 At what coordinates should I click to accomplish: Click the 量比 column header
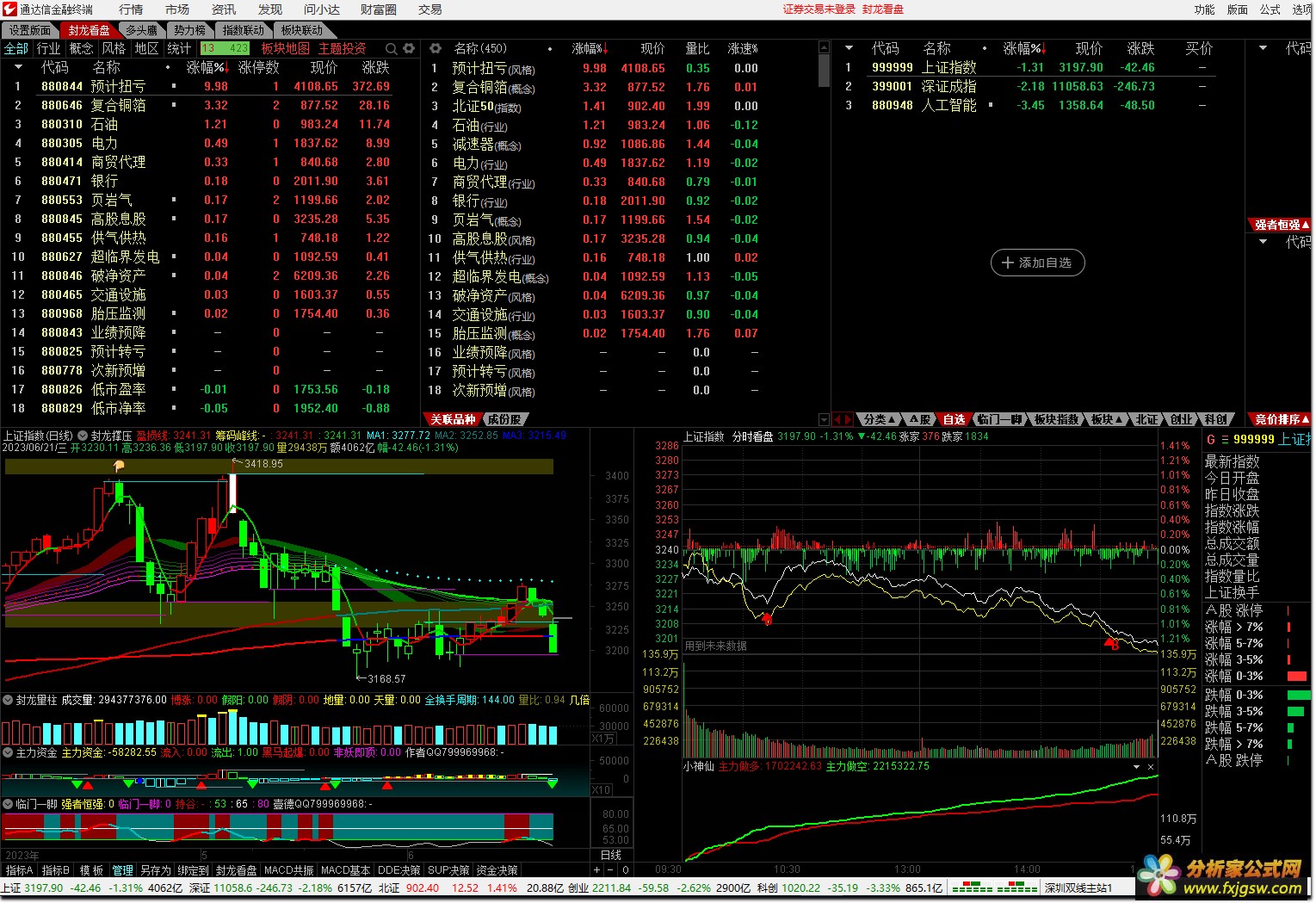click(x=697, y=48)
